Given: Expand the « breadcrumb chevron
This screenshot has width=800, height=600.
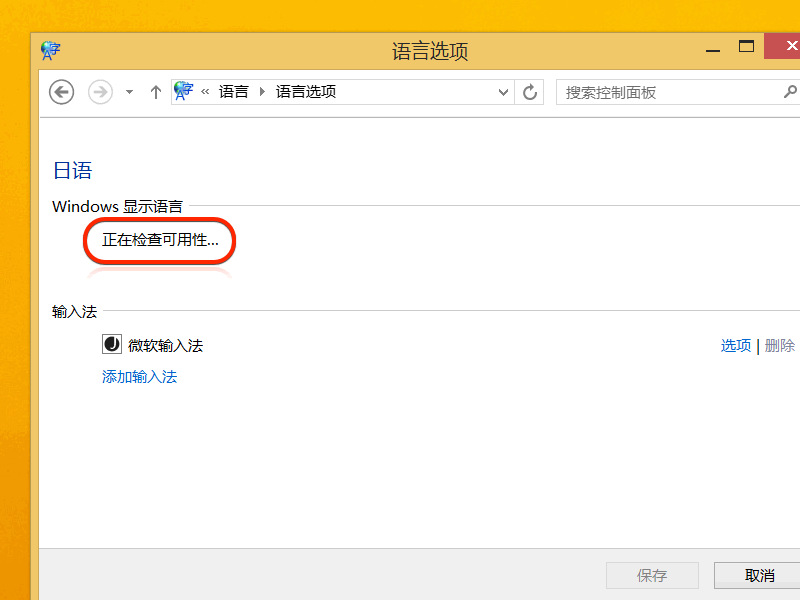Looking at the screenshot, I should 206,92.
